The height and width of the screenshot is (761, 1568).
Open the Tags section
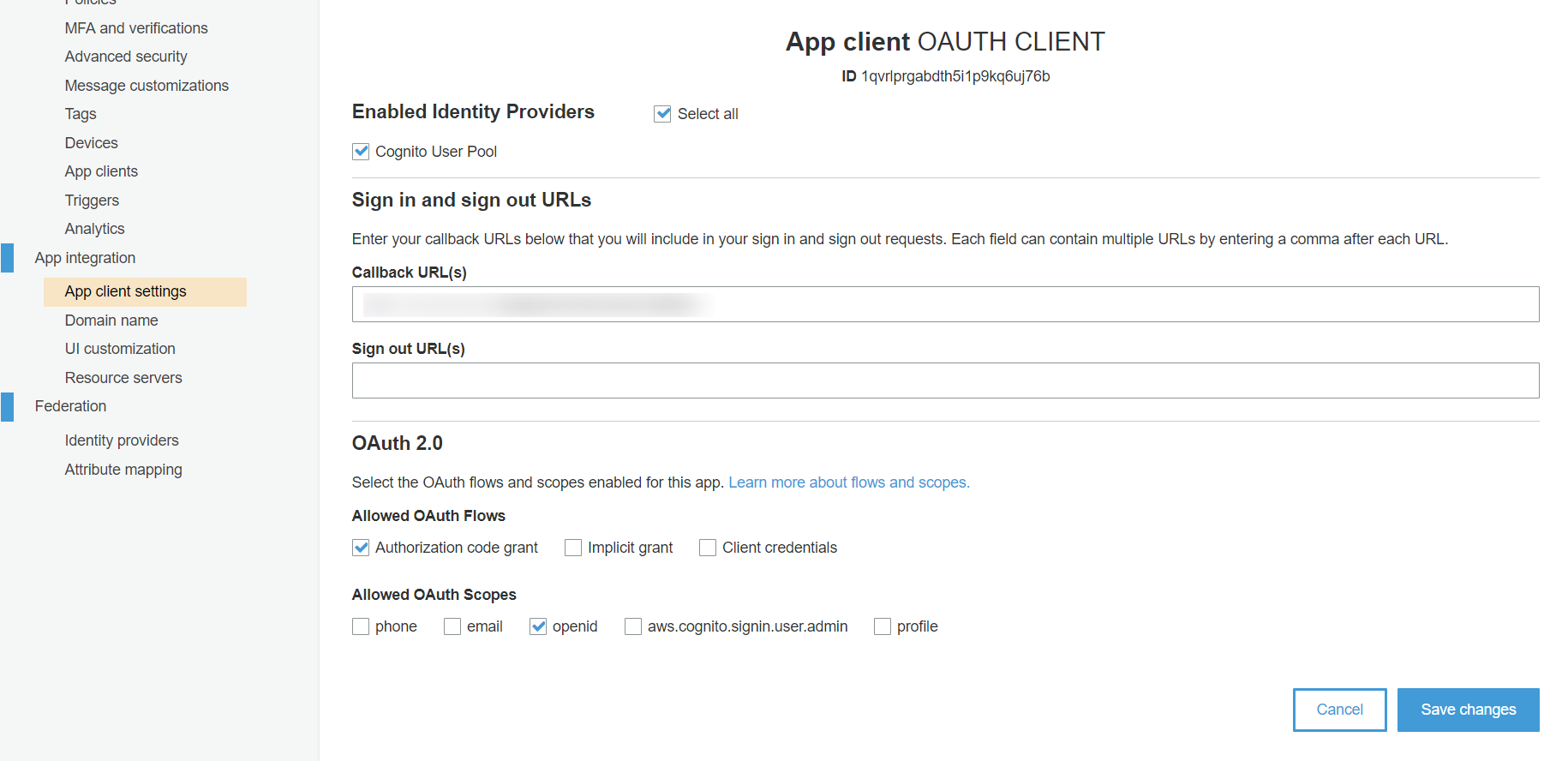81,114
